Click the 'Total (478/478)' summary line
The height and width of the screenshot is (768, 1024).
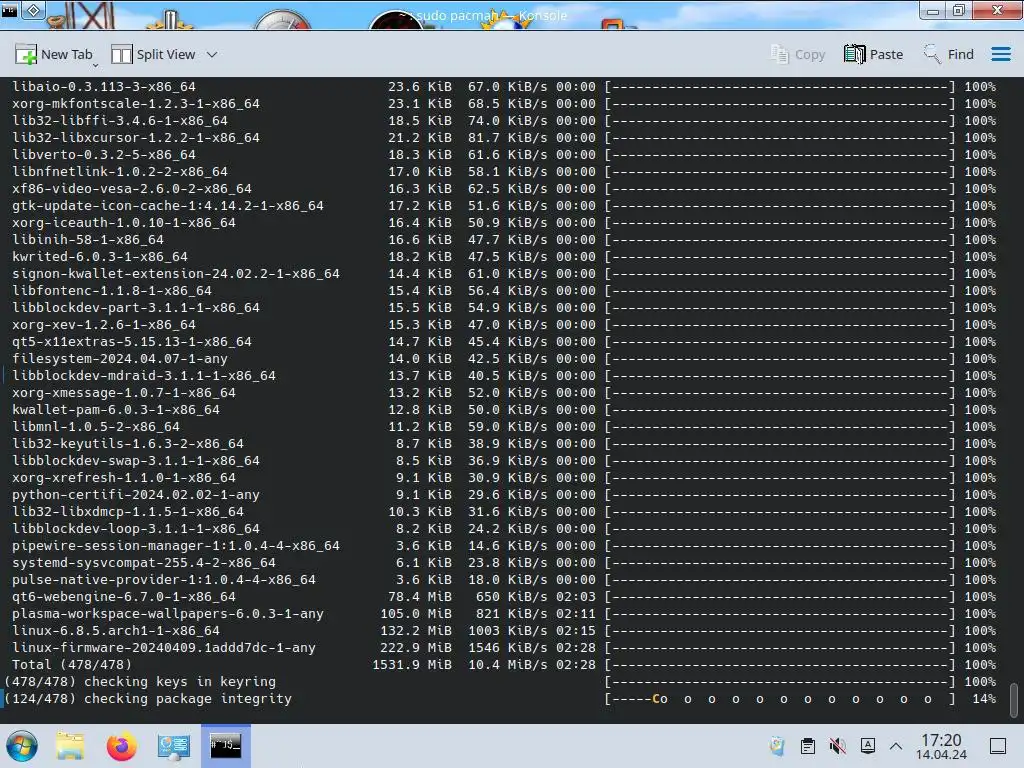(72, 664)
